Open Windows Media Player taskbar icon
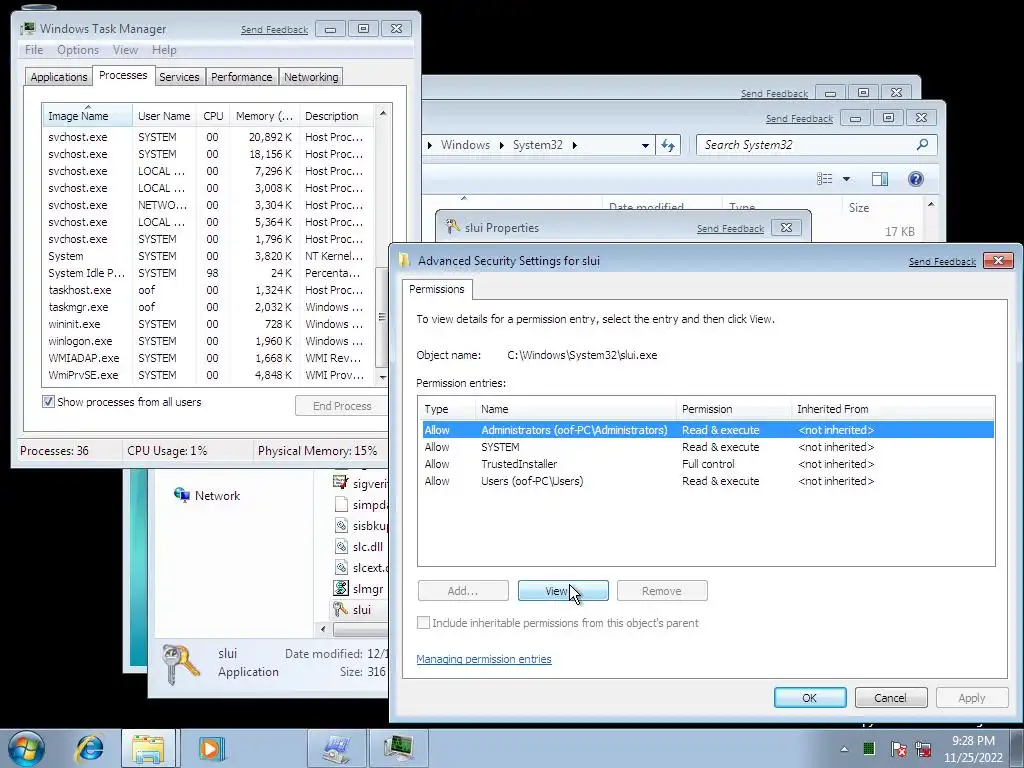 (x=211, y=748)
